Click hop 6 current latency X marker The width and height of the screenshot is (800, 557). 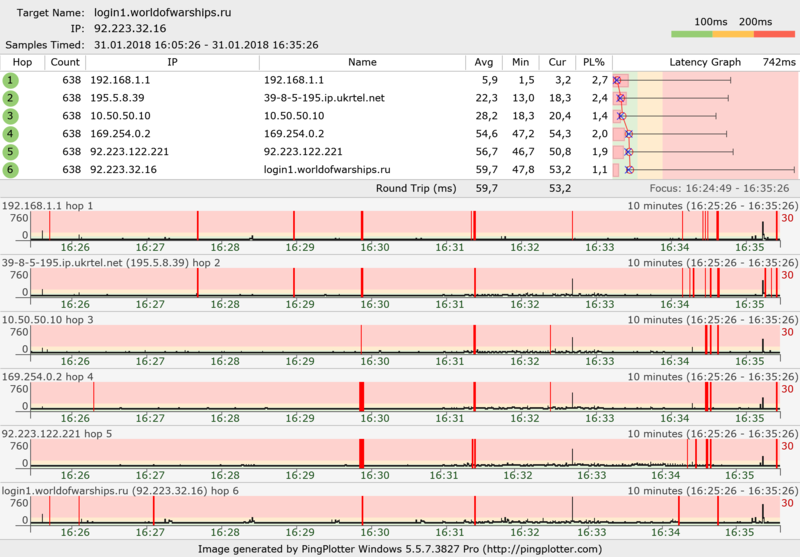click(x=629, y=170)
